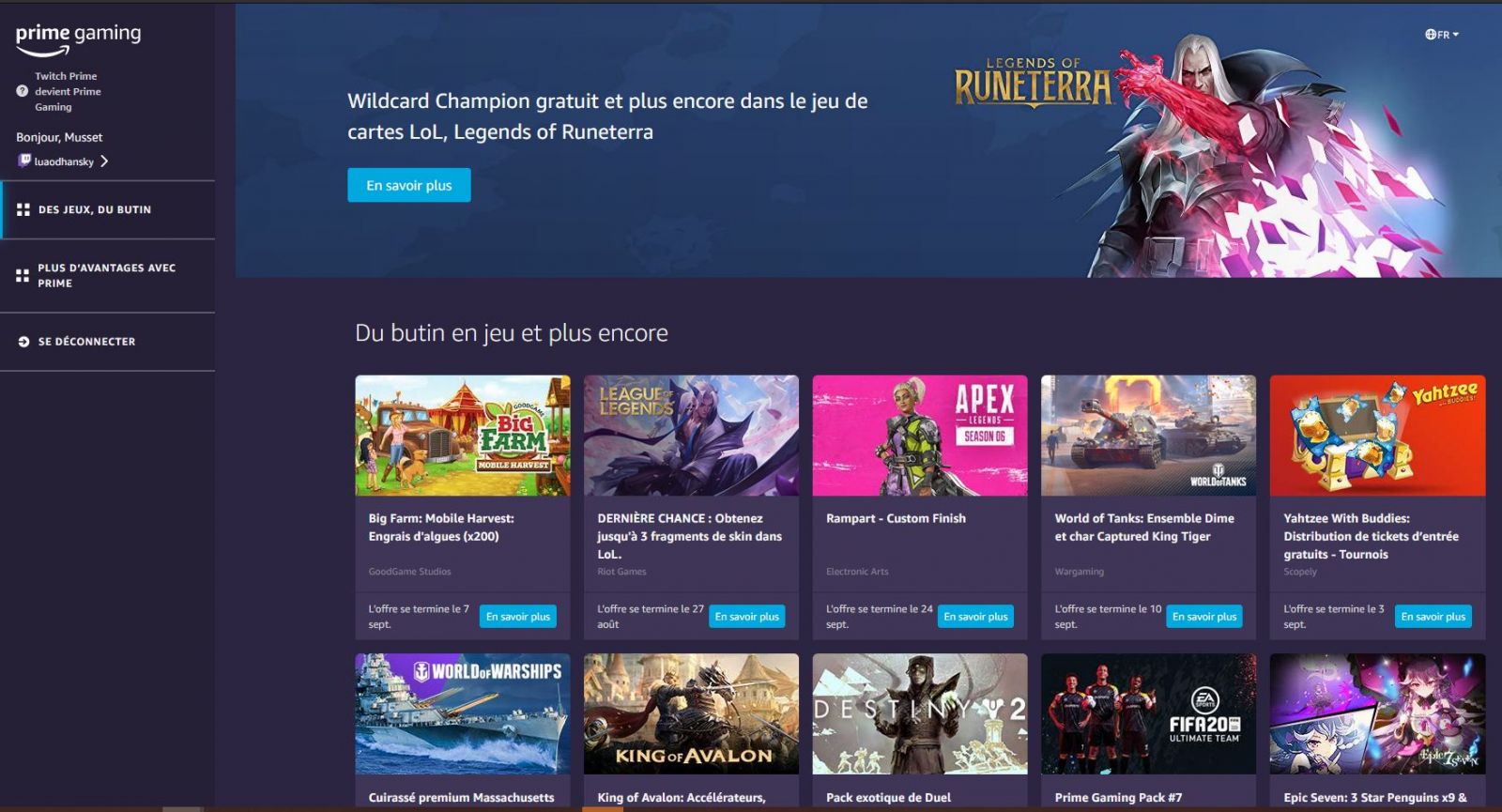Select the Des jeux, du butin menu item
1502x812 pixels.
[x=108, y=209]
